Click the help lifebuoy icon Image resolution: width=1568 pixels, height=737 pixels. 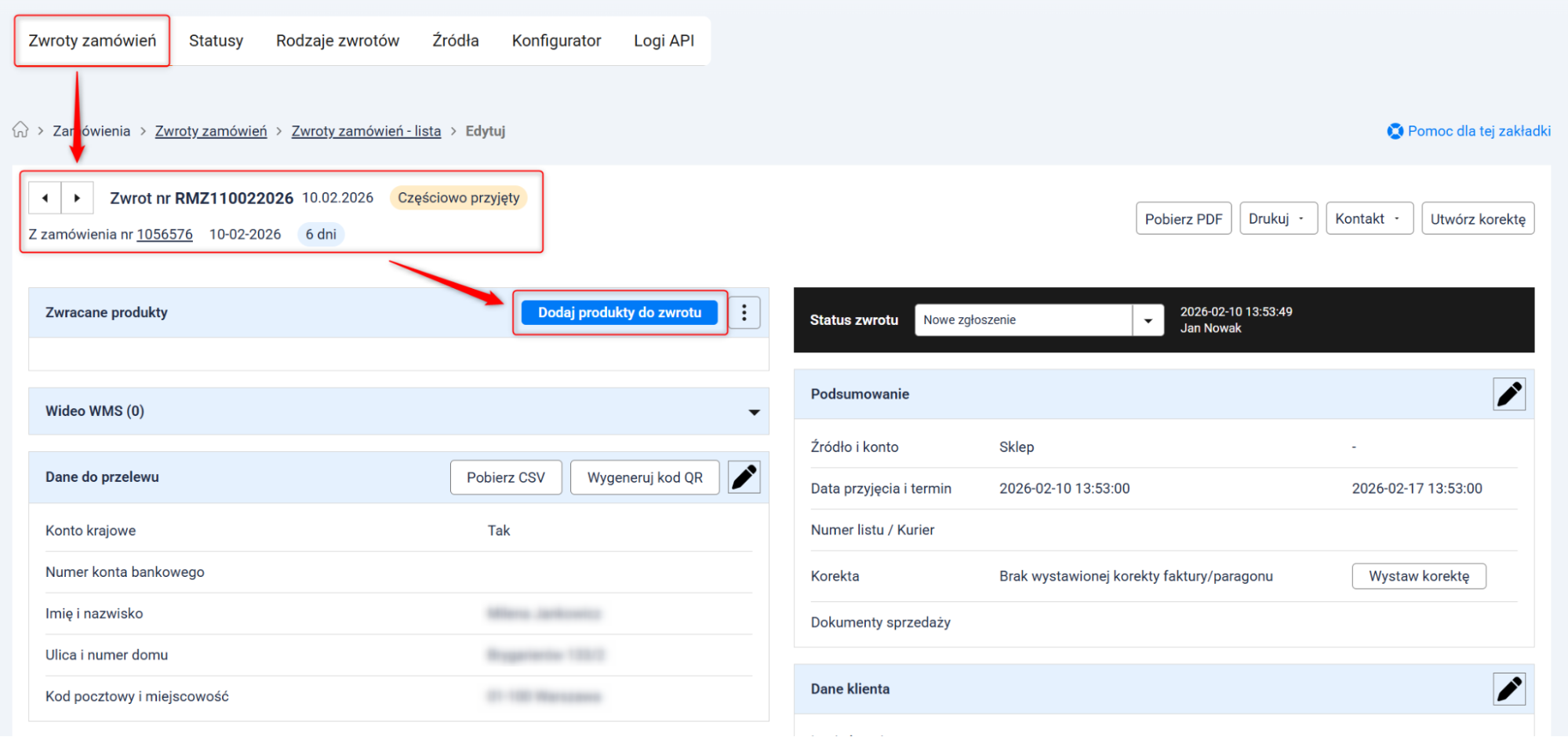(1395, 131)
